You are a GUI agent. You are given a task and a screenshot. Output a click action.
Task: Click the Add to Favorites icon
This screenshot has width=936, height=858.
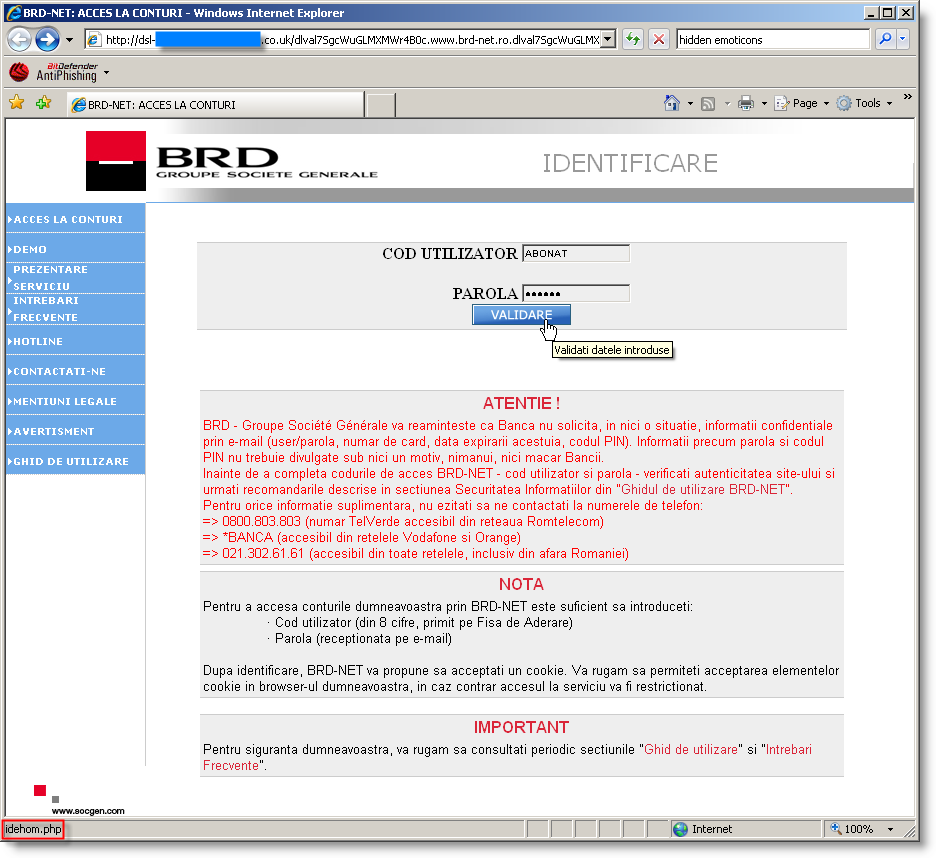coord(43,103)
